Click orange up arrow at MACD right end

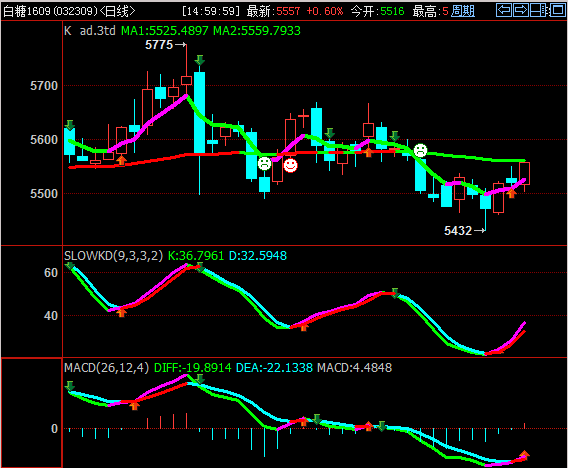(524, 455)
